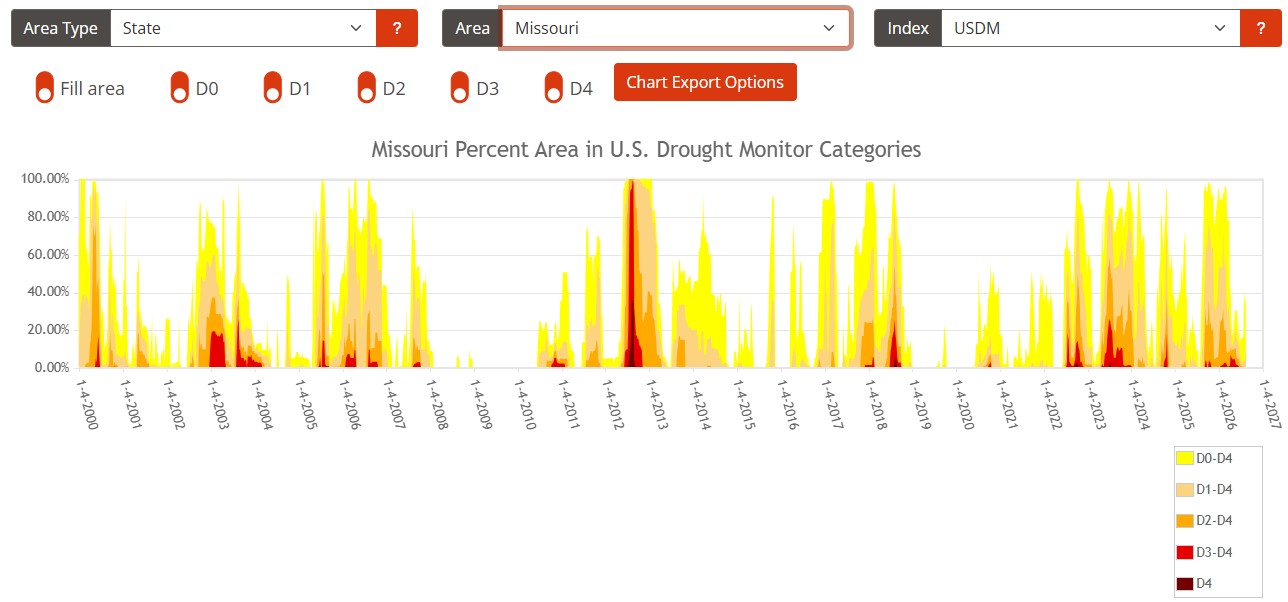The height and width of the screenshot is (602, 1288).
Task: Open the Index USDM dropdown
Action: tap(1091, 28)
